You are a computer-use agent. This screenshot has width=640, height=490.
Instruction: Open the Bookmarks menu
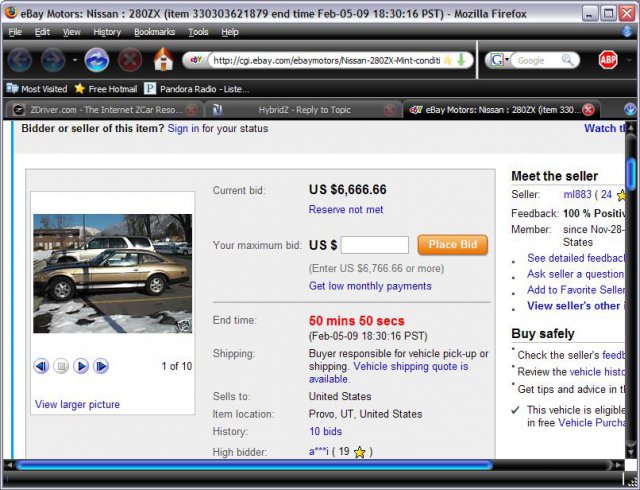[x=153, y=32]
